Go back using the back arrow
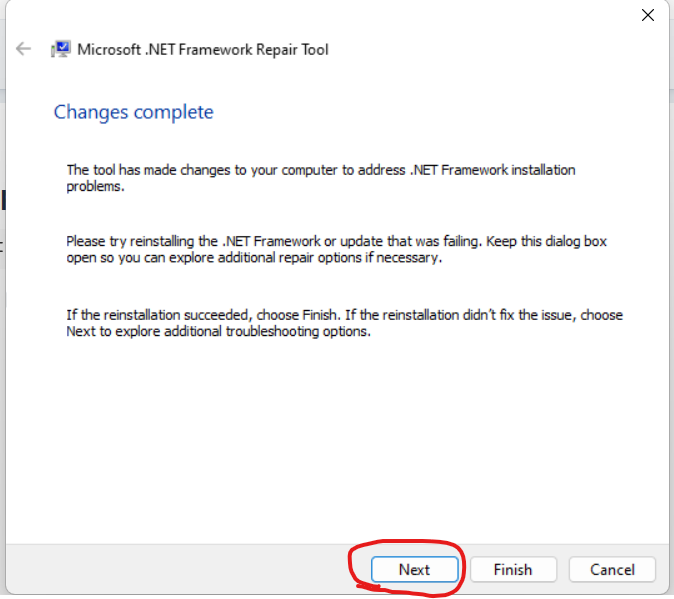 [23, 49]
